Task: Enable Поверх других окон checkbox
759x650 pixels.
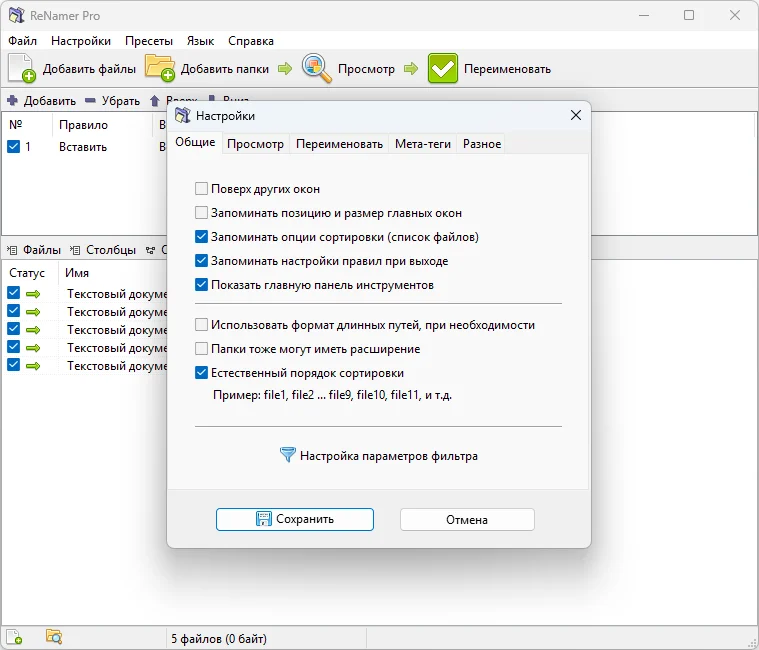Action: pyautogui.click(x=201, y=188)
